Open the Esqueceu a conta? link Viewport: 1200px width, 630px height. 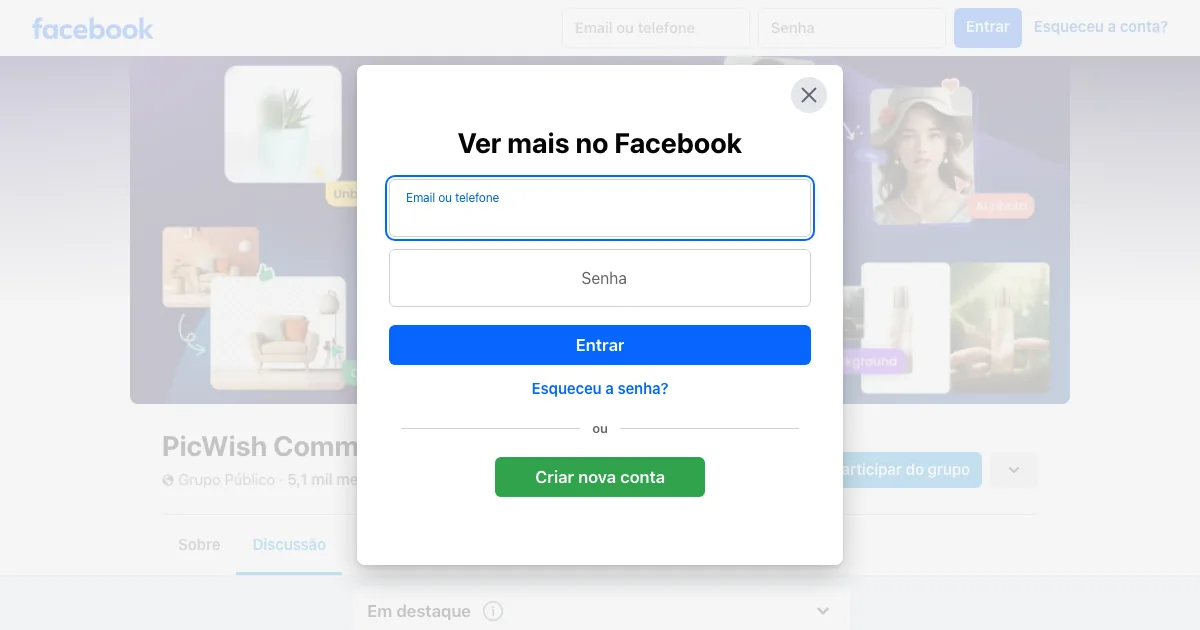pos(1101,27)
